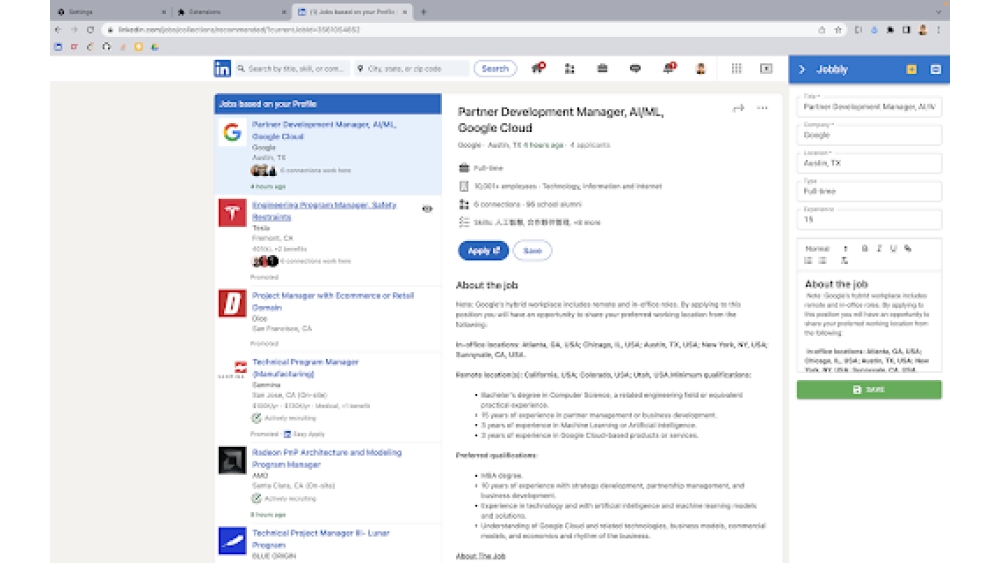Open Technical Project Manager III - Lunar job

pos(321,539)
